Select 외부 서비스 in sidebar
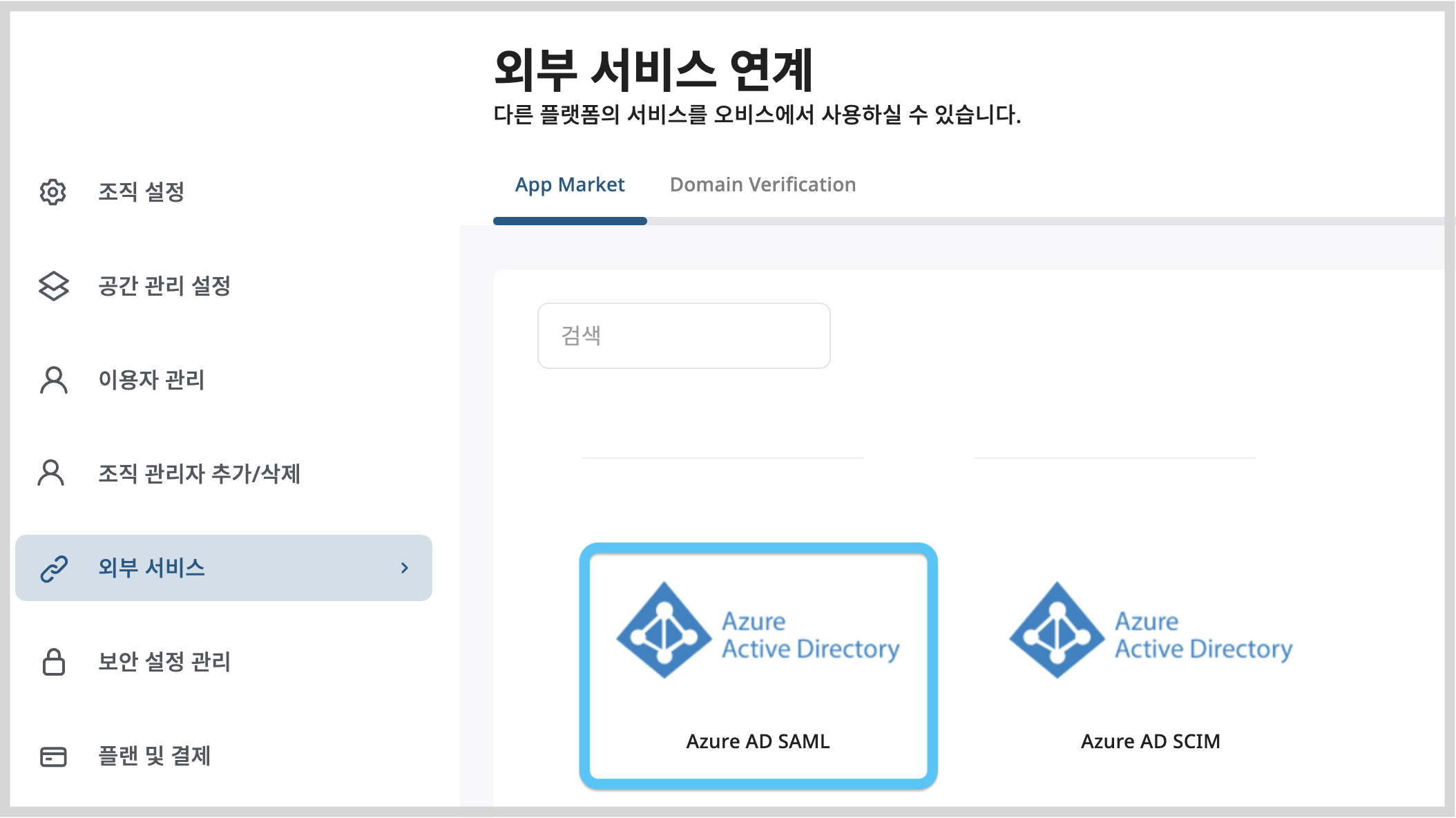Image resolution: width=1456 pixels, height=818 pixels. 224,568
